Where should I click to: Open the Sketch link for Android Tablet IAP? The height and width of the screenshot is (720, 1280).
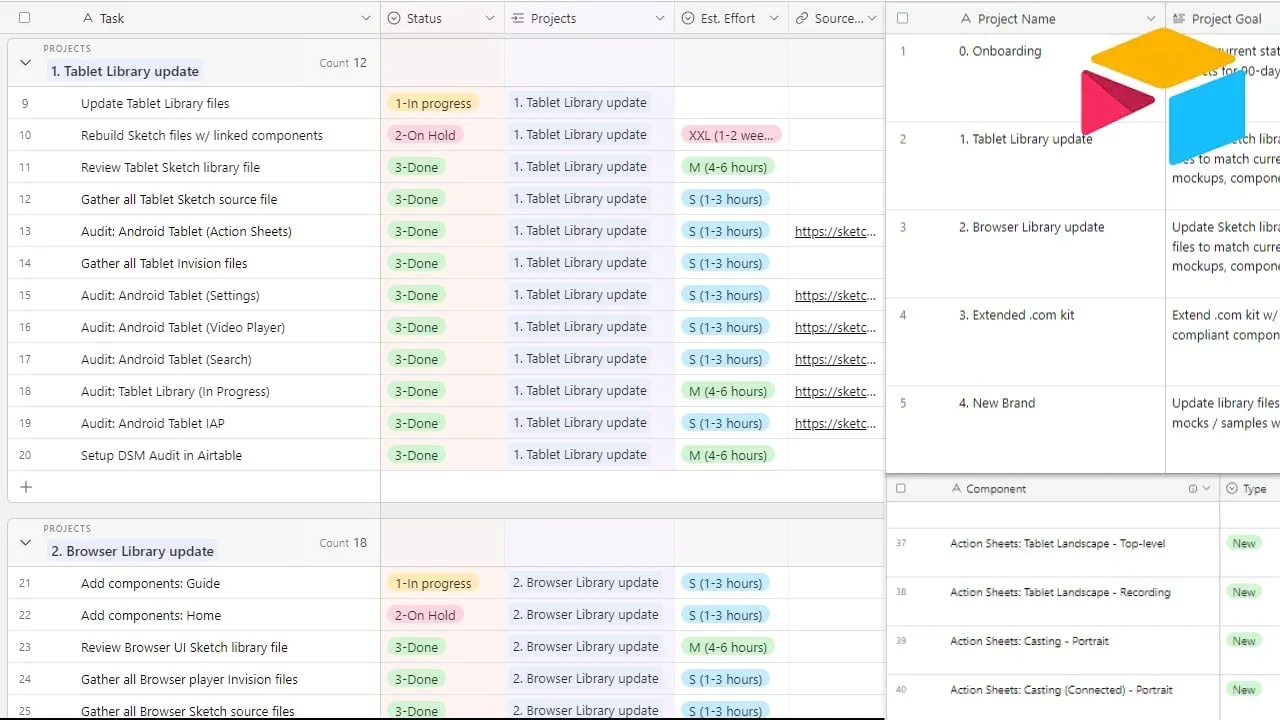tap(836, 423)
